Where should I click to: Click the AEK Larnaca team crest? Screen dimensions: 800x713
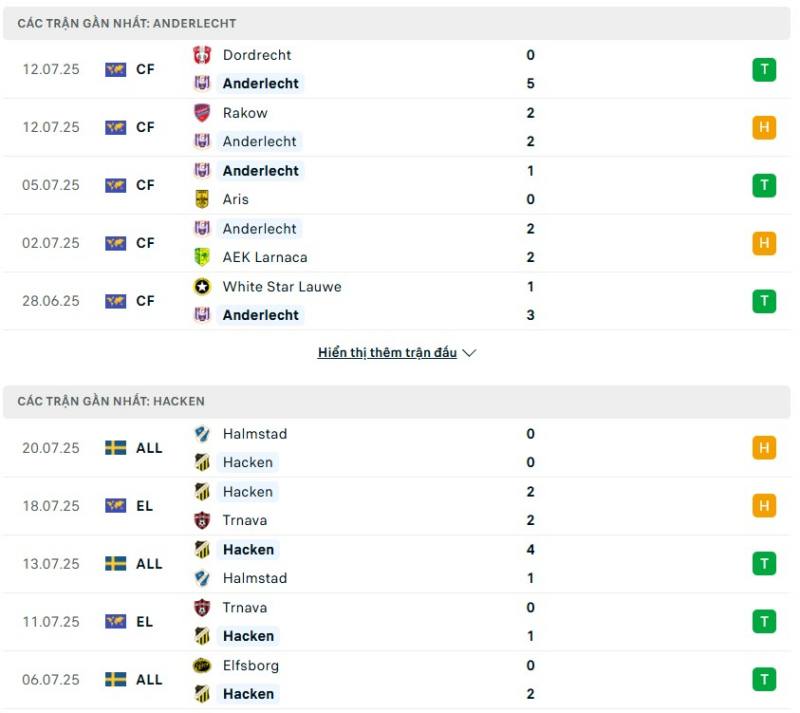(x=202, y=257)
